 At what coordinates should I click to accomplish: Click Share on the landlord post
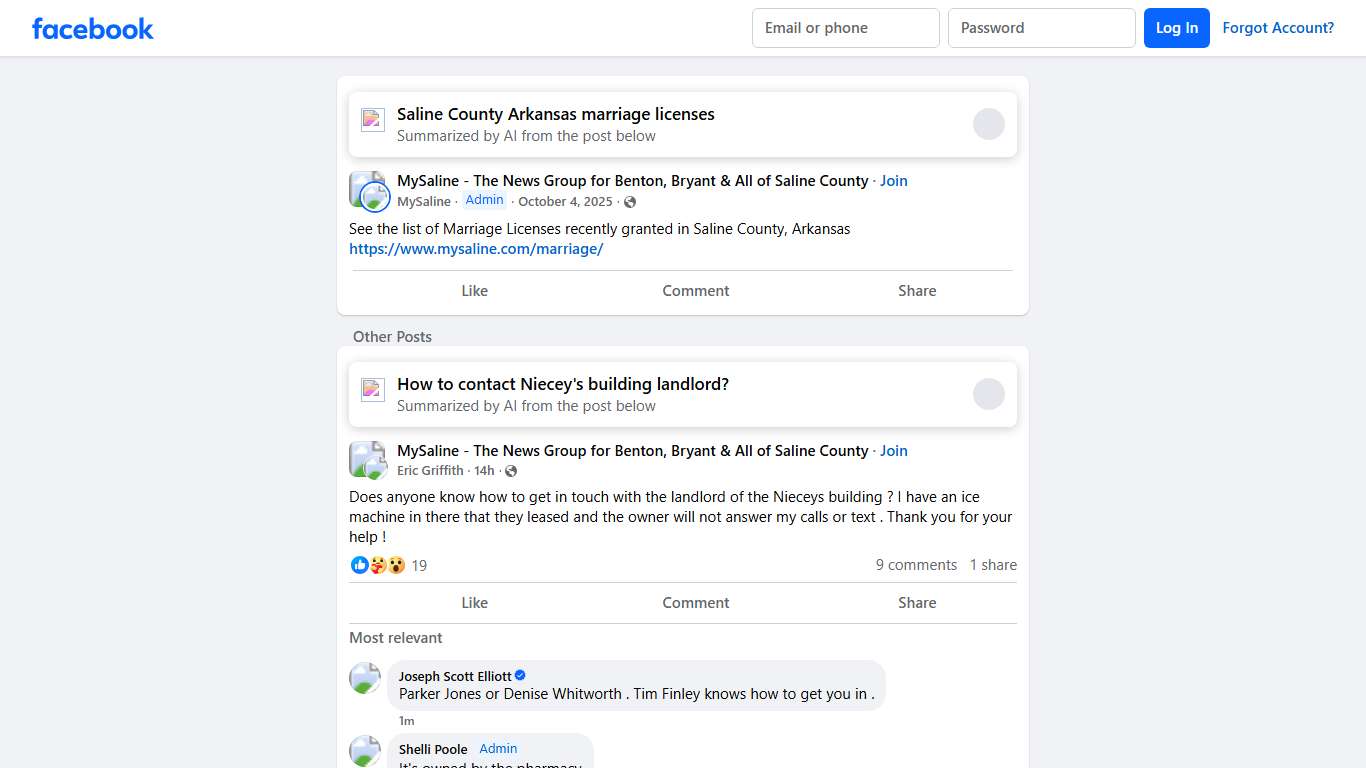coord(917,602)
